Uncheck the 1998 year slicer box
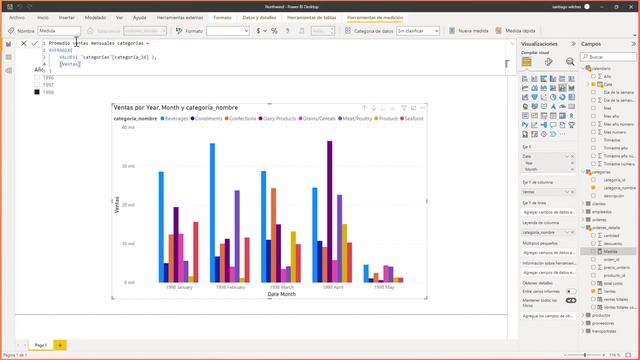The width and height of the screenshot is (640, 360). (37, 92)
